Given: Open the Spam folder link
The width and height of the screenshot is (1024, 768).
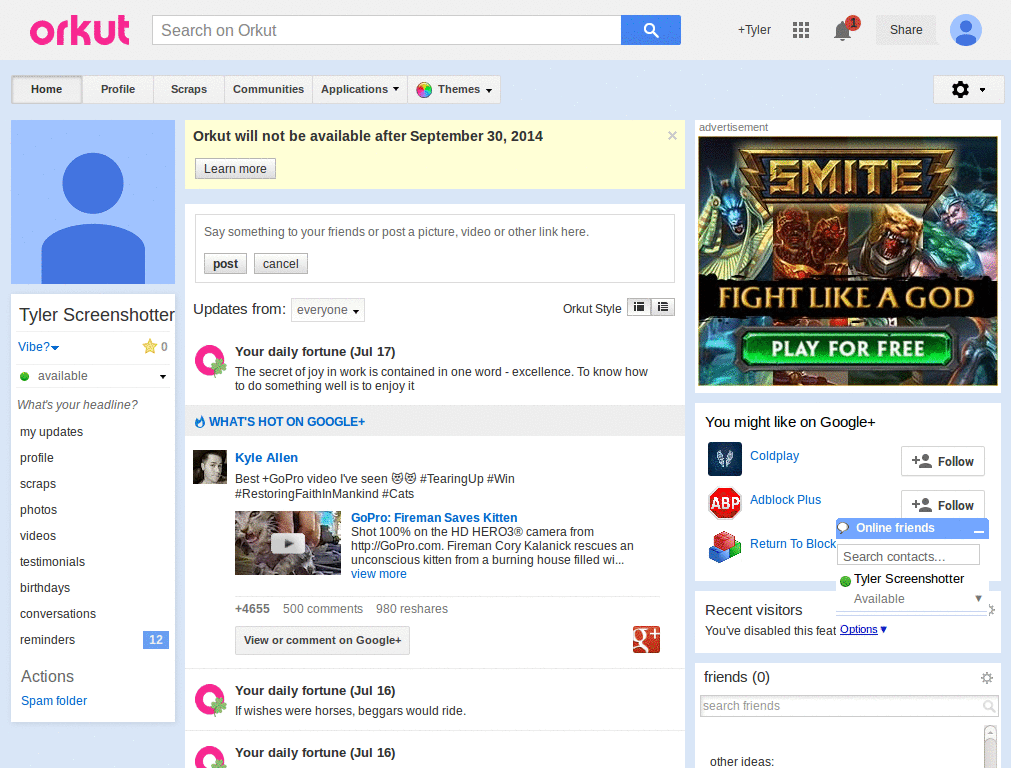Looking at the screenshot, I should [54, 701].
